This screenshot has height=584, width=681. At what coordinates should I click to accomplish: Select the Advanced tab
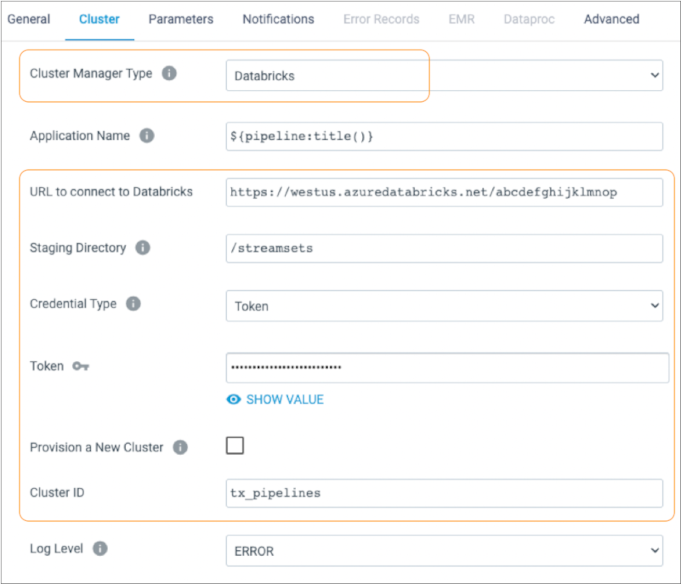[x=611, y=19]
